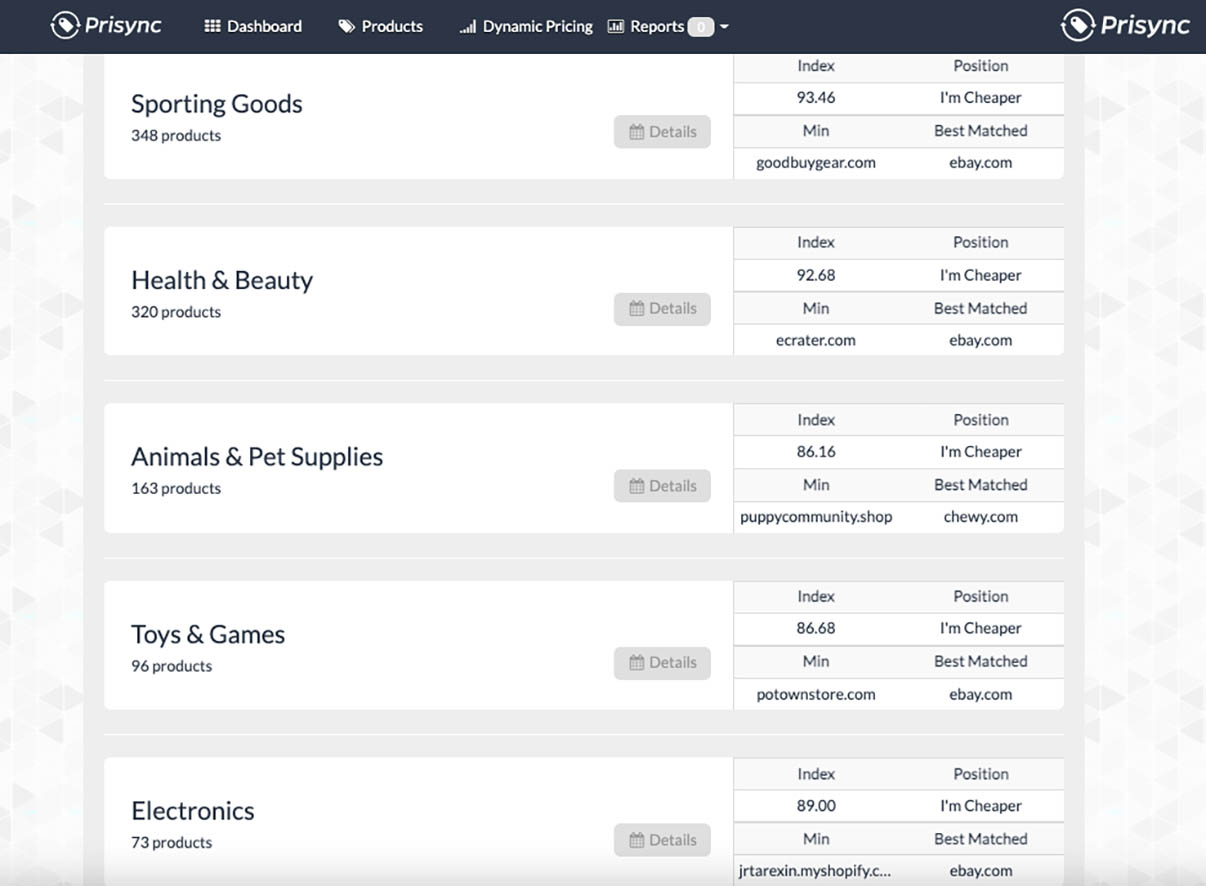
Task: Click the calendar icon in Electronics Details button
Action: (636, 840)
